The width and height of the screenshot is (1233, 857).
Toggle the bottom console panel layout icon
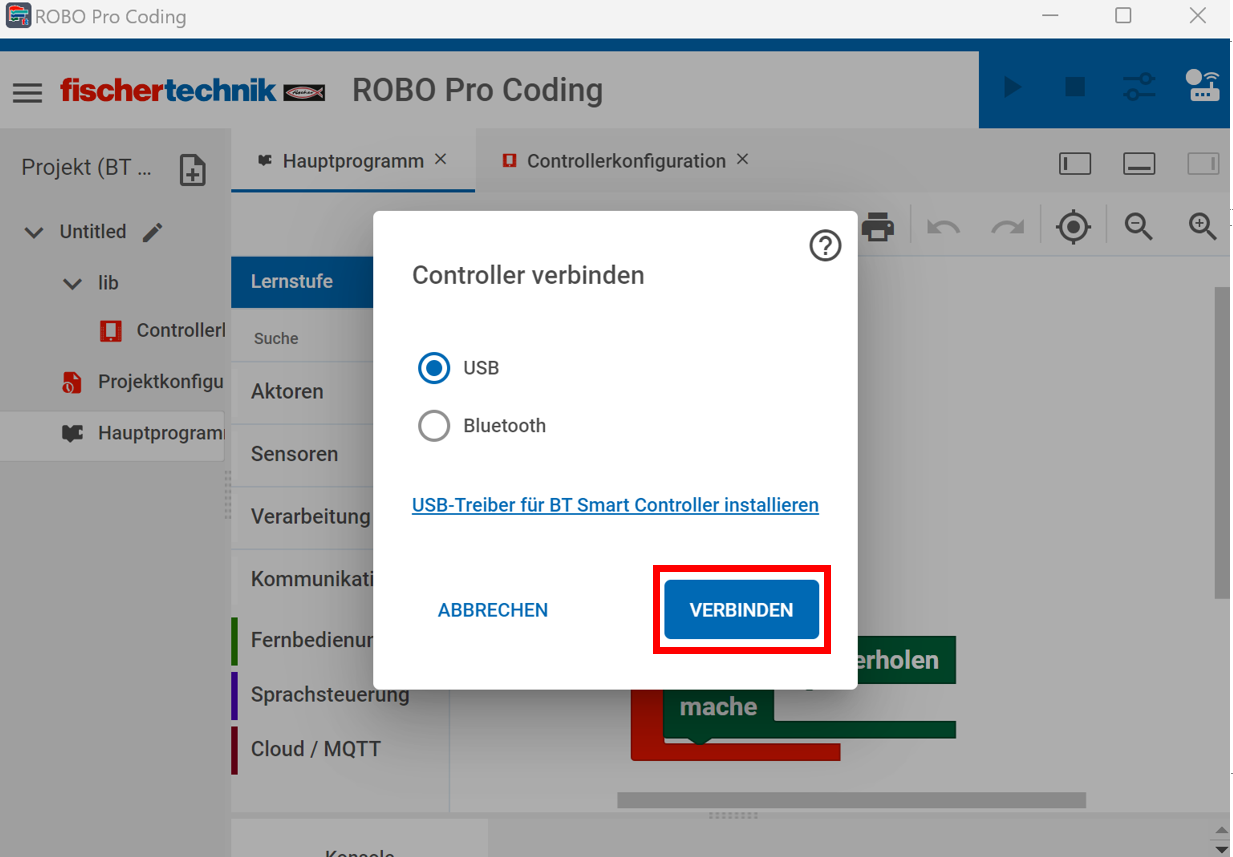click(1139, 163)
